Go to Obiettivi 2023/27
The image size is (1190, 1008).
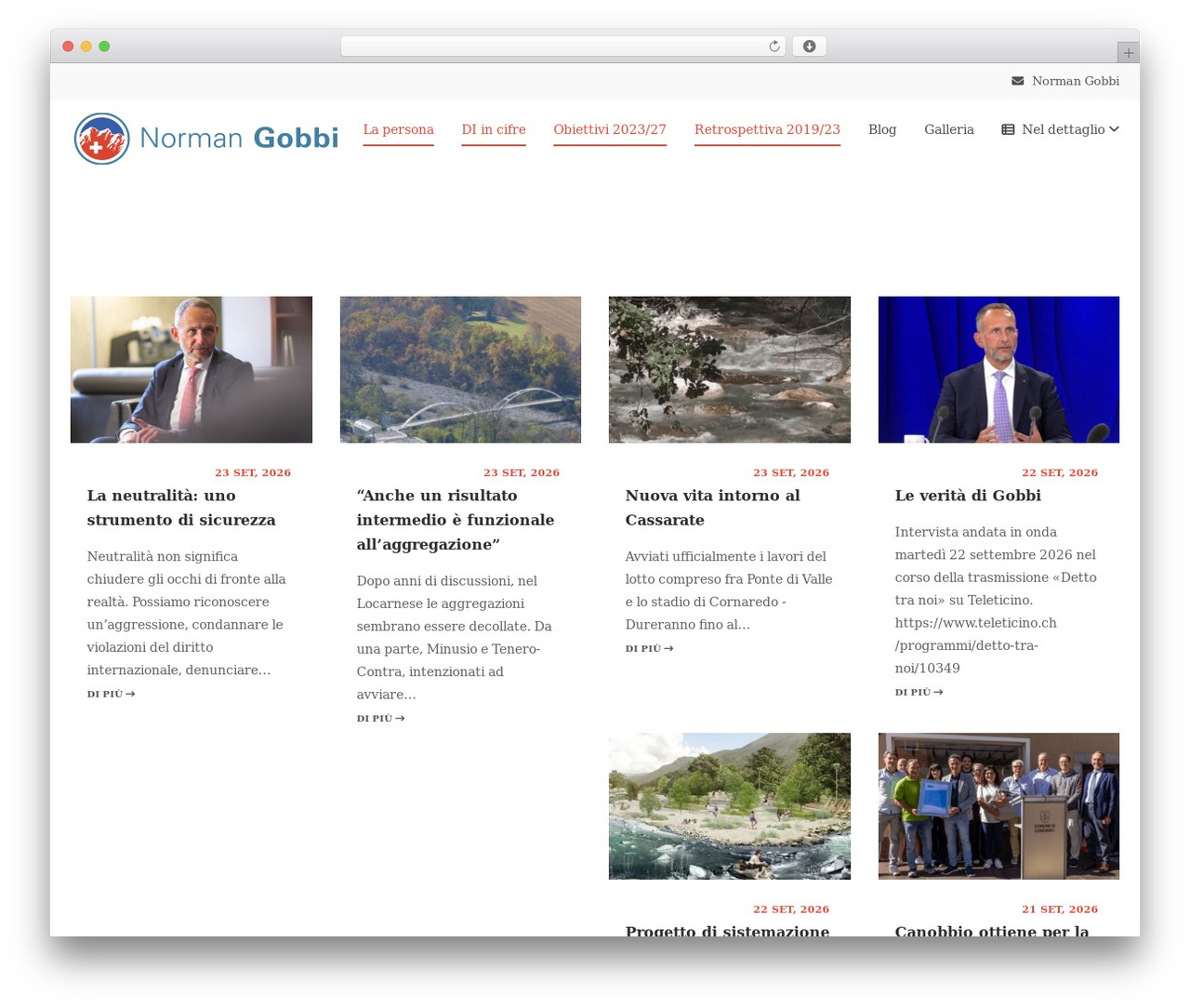click(610, 129)
